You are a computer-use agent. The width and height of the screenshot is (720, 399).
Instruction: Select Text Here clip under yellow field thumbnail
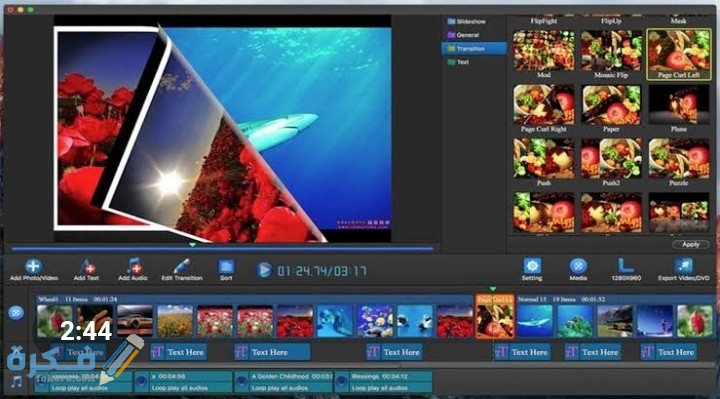pos(179,352)
